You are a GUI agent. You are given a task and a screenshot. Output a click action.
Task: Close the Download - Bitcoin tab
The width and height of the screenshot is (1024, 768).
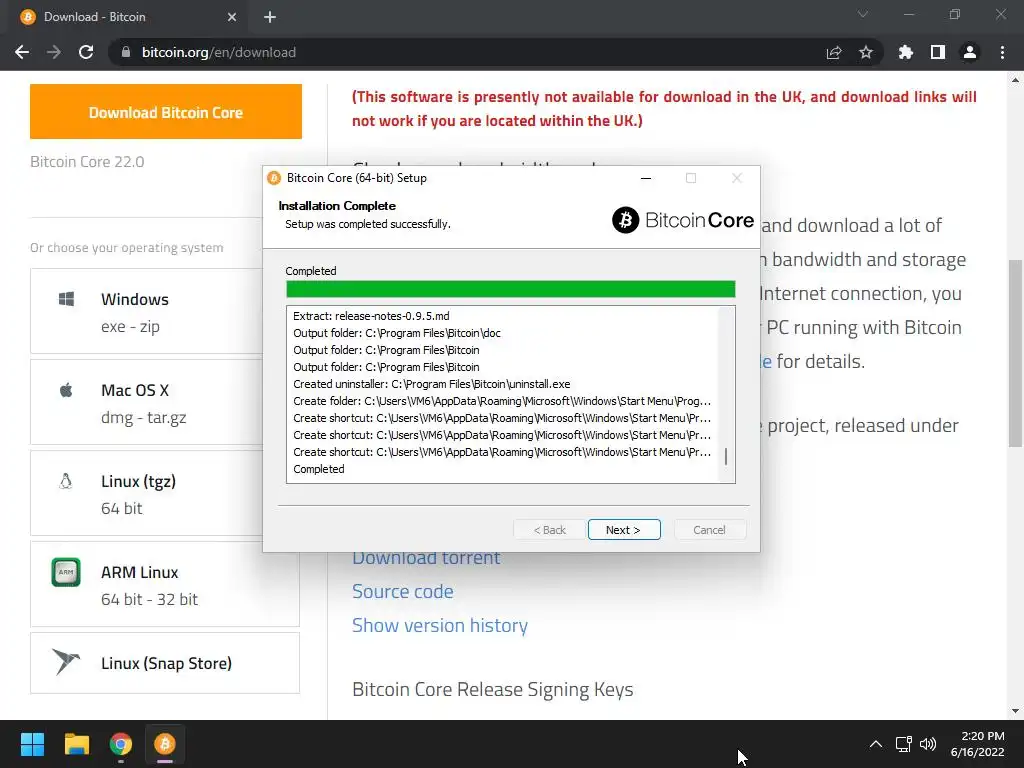[232, 17]
